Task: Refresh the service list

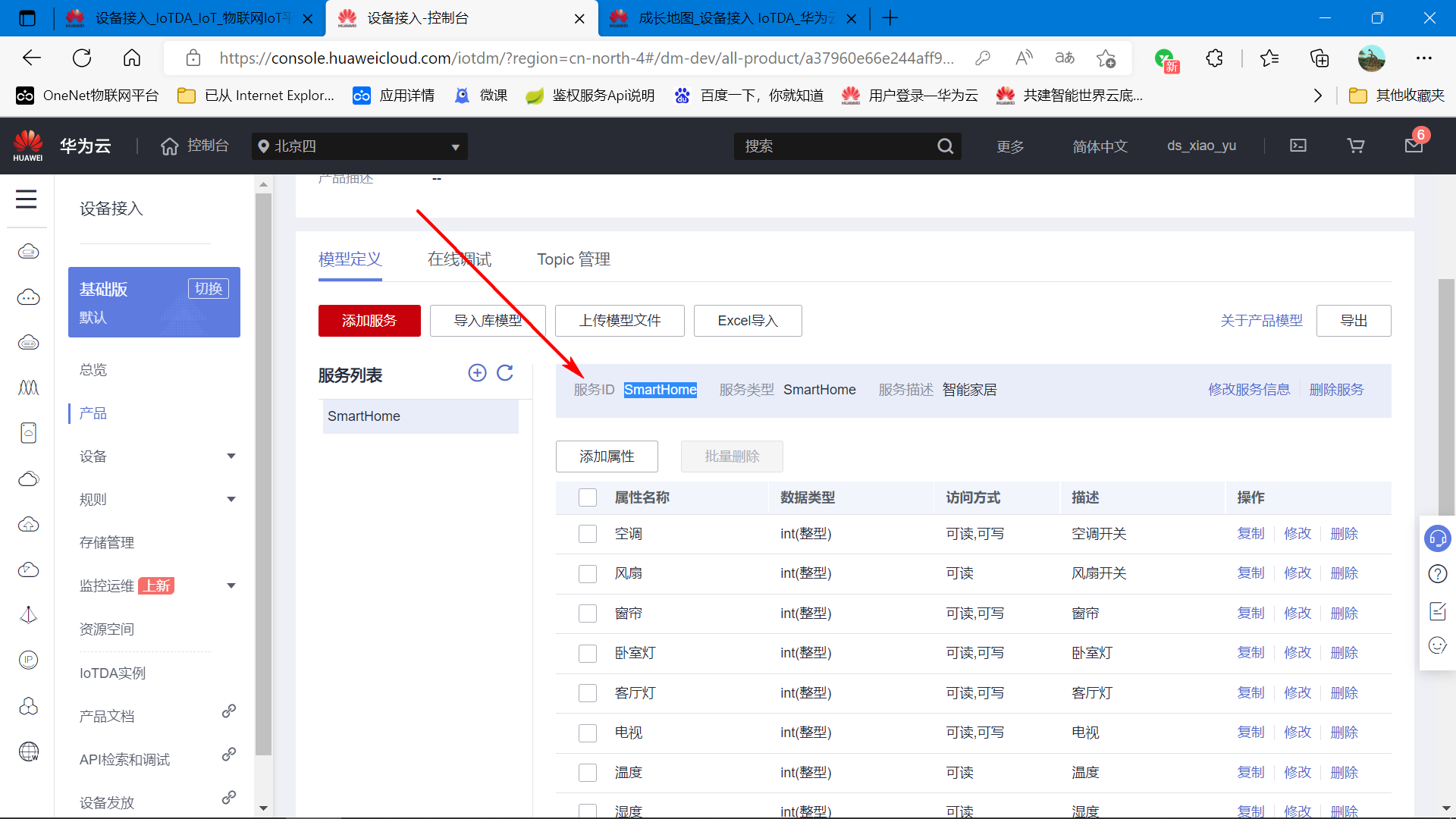Action: pyautogui.click(x=505, y=372)
